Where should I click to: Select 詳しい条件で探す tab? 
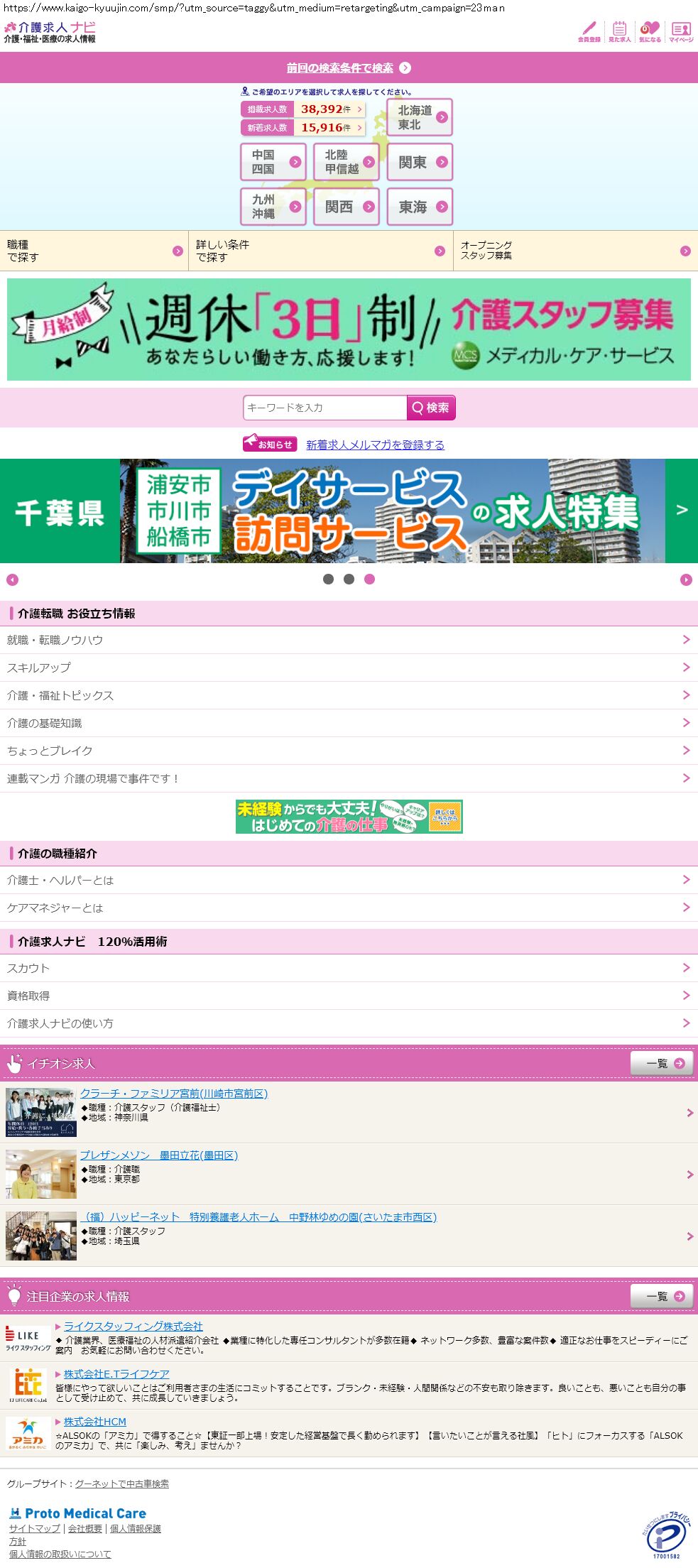[x=320, y=251]
